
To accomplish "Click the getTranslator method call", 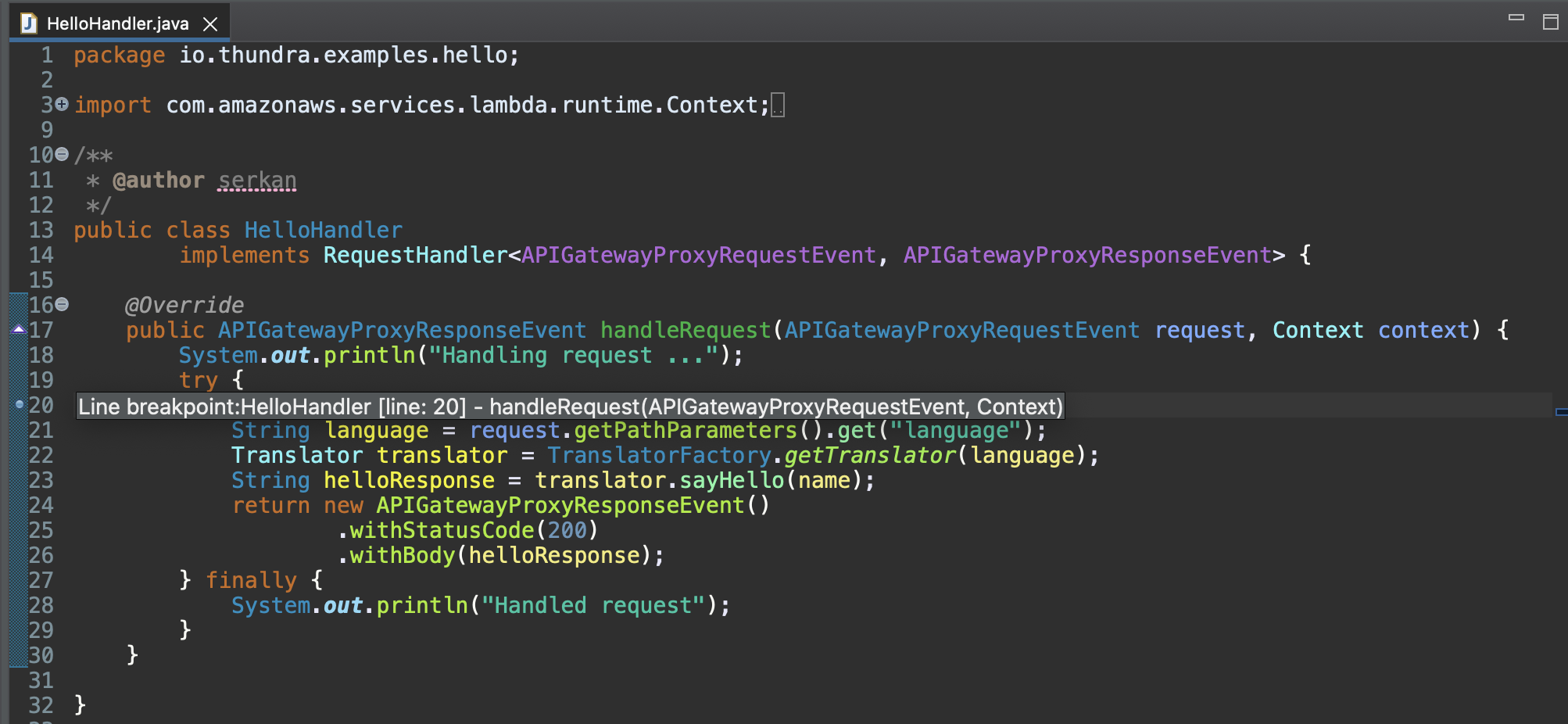I will [x=870, y=455].
